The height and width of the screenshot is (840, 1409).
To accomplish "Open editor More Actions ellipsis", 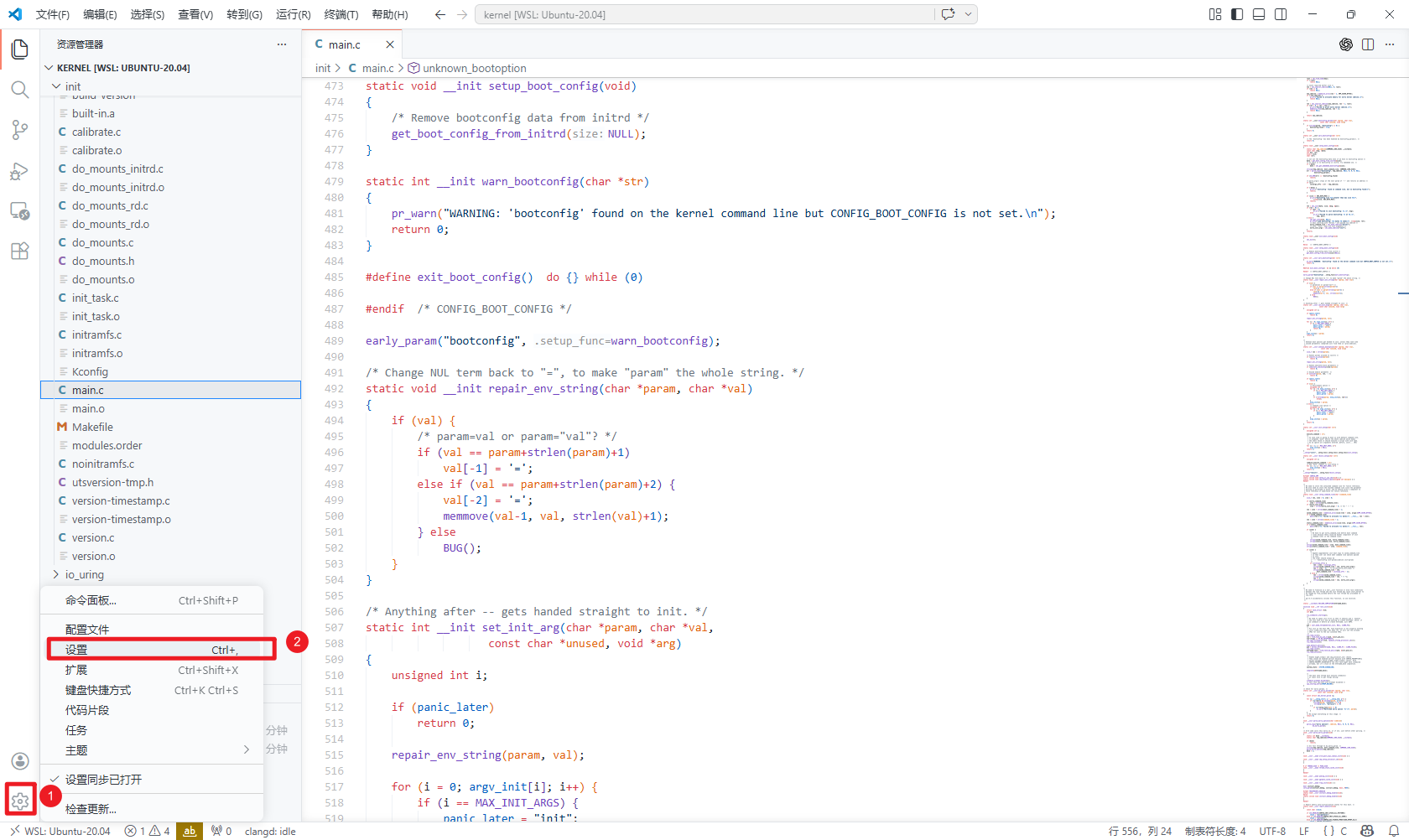I will click(1390, 44).
